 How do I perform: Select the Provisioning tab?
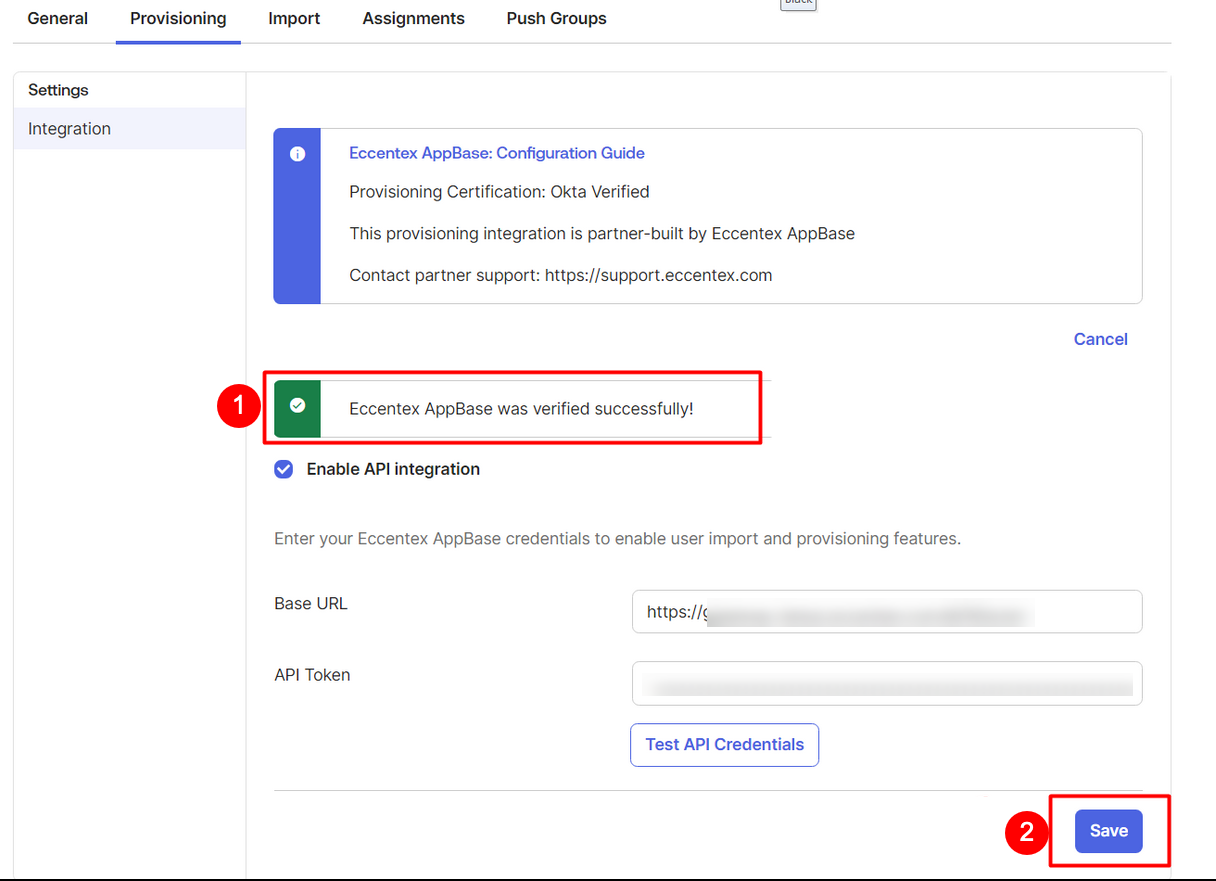[x=178, y=18]
